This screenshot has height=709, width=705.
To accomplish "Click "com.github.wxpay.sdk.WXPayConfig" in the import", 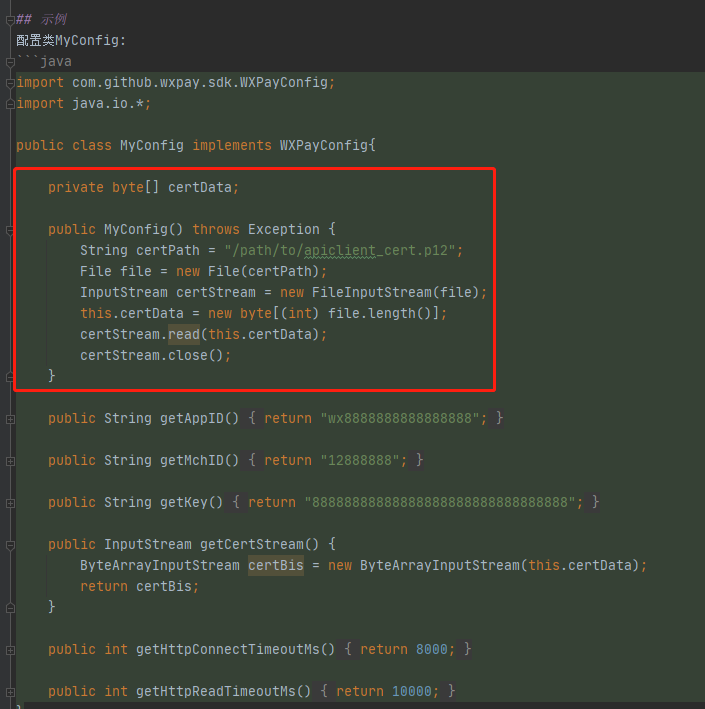I will coord(200,82).
